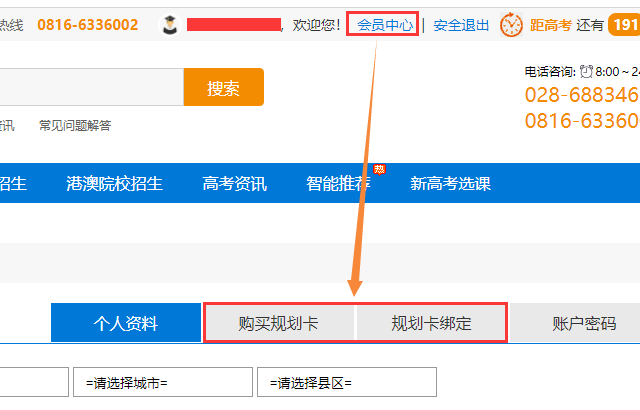Click the graduate user avatar icon
Image resolution: width=640 pixels, height=410 pixels.
point(170,25)
